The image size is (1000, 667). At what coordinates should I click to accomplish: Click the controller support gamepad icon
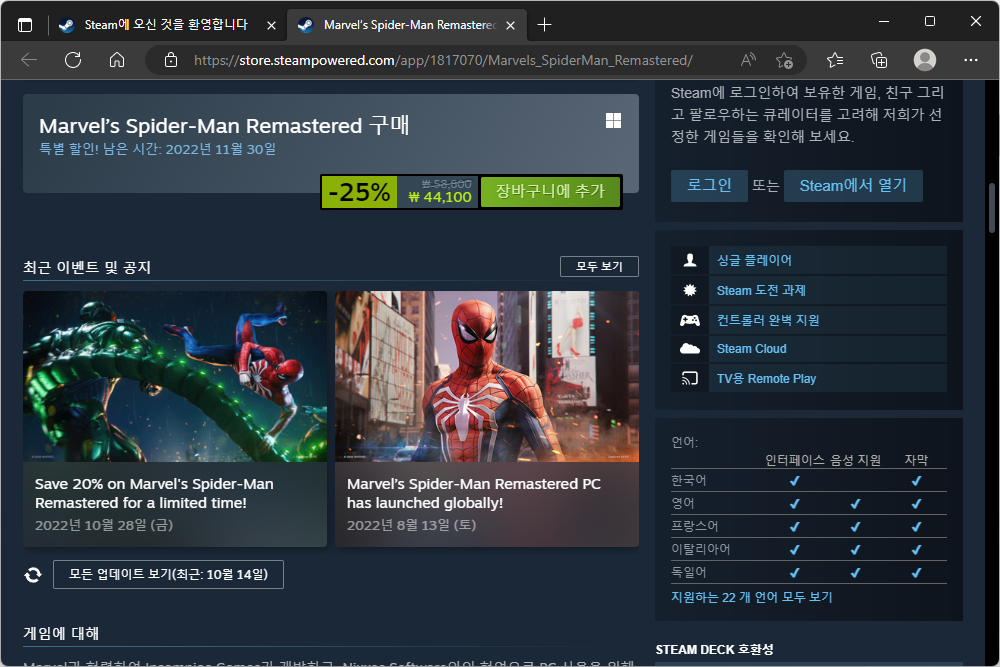689,320
